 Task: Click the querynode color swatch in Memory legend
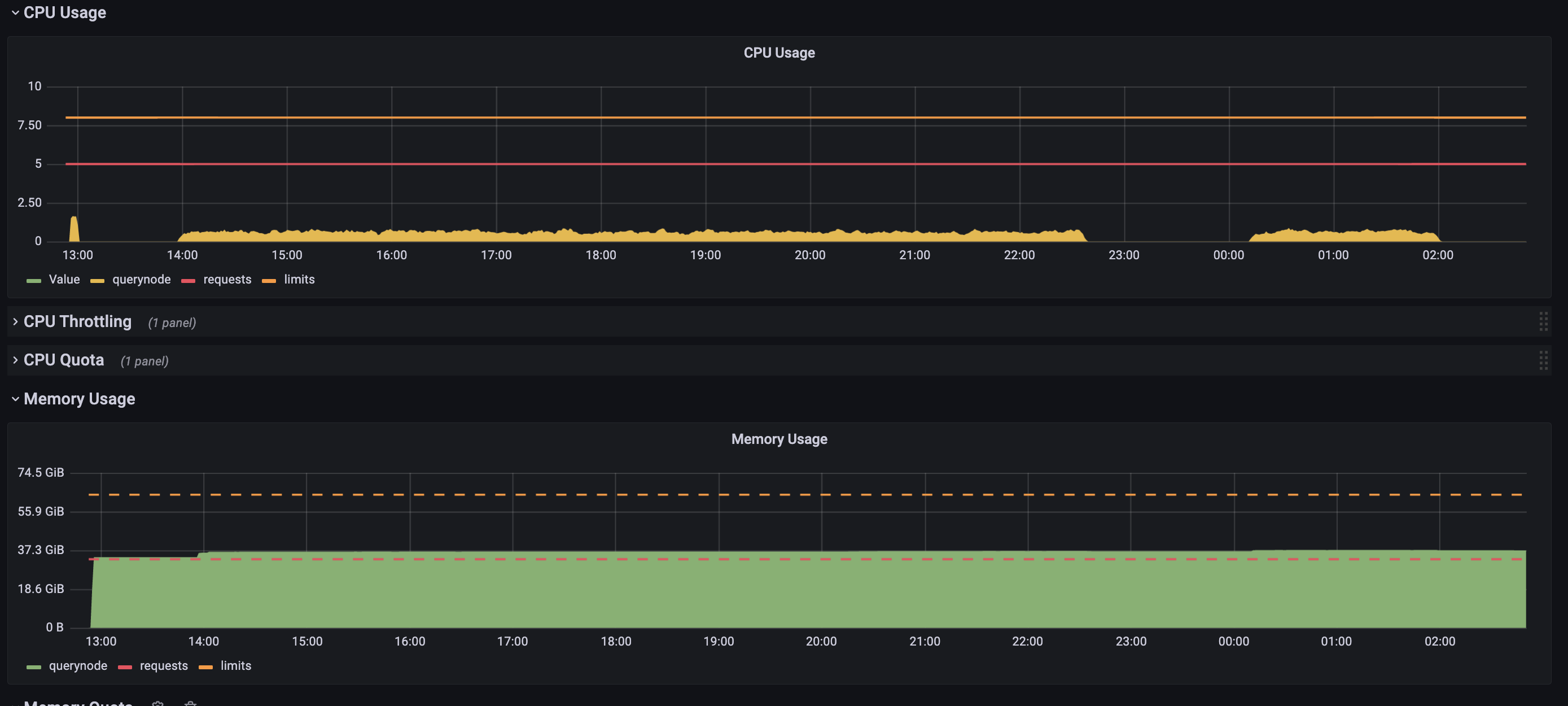34,666
